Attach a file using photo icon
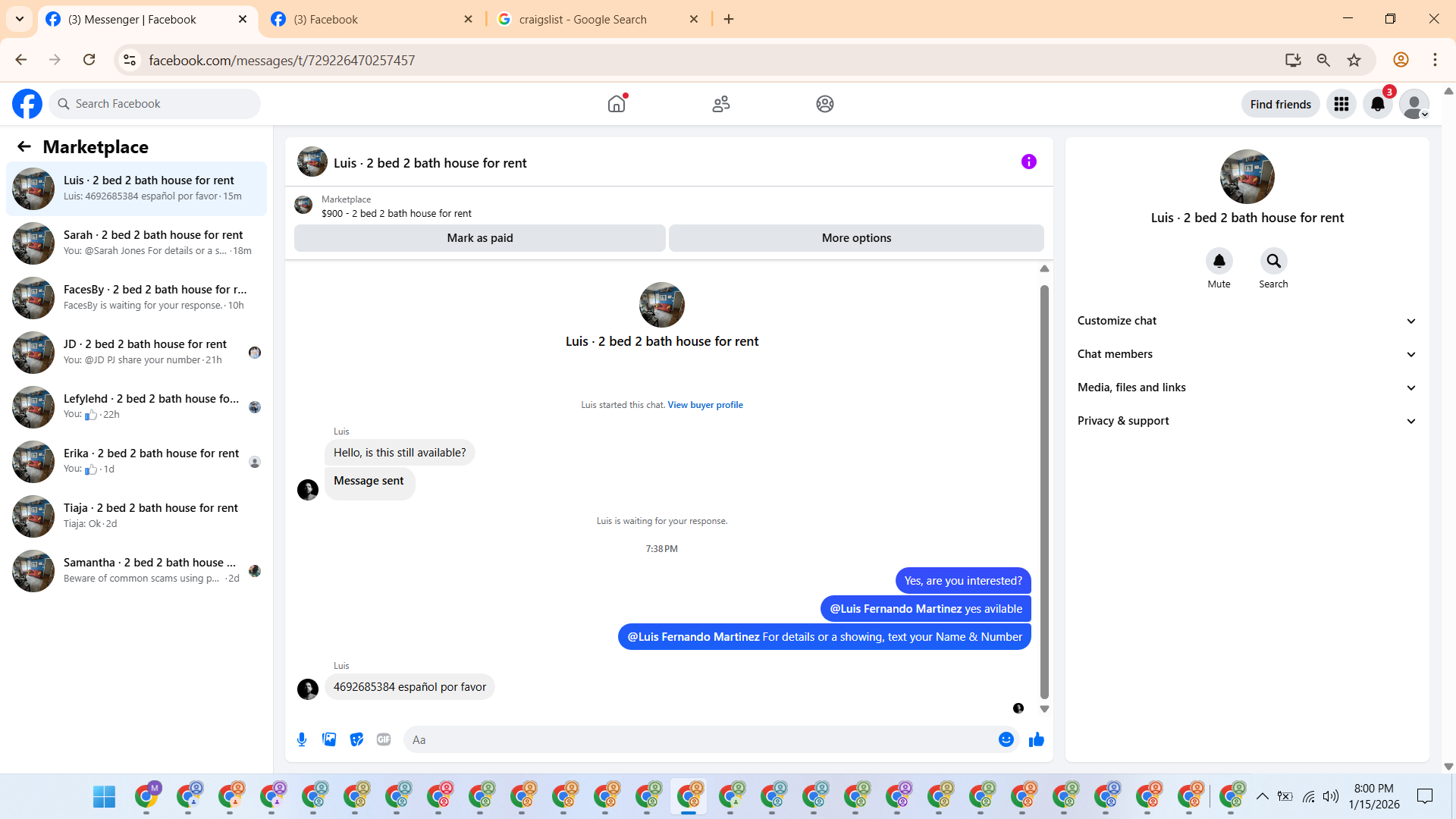This screenshot has height=819, width=1456. coord(329,739)
